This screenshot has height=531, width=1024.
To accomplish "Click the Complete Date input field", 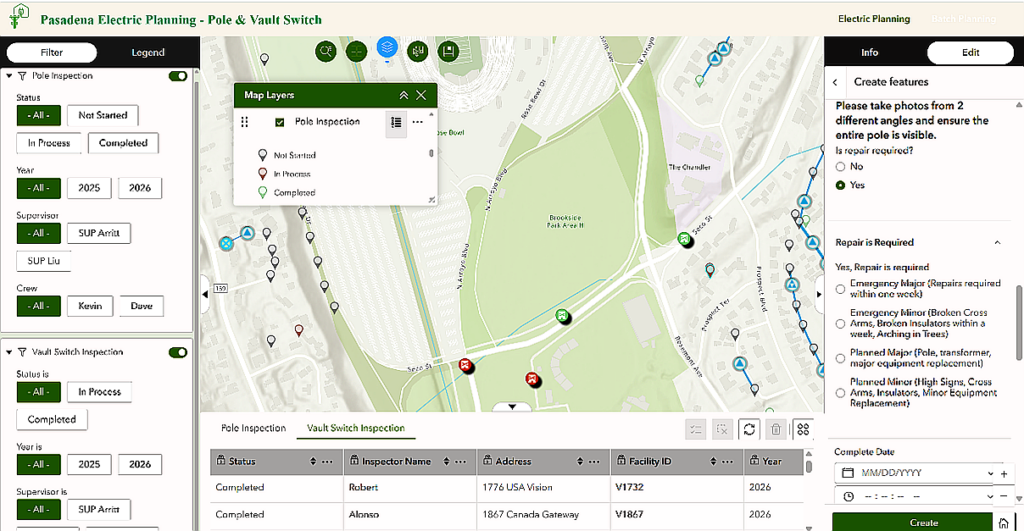I will coord(913,473).
